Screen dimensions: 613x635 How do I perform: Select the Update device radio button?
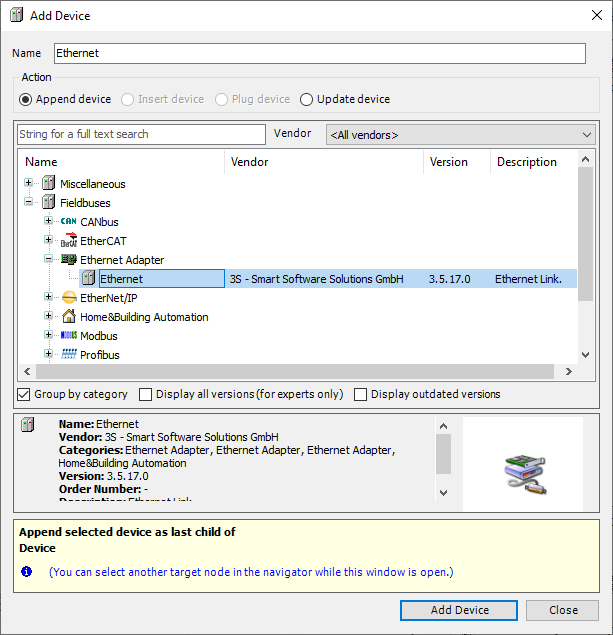(x=308, y=99)
